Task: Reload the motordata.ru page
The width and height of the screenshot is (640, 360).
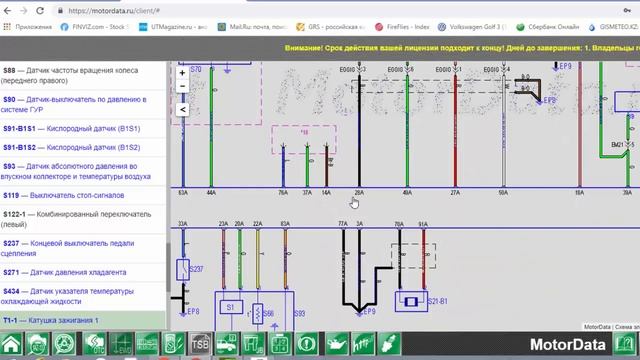Action: pos(40,11)
